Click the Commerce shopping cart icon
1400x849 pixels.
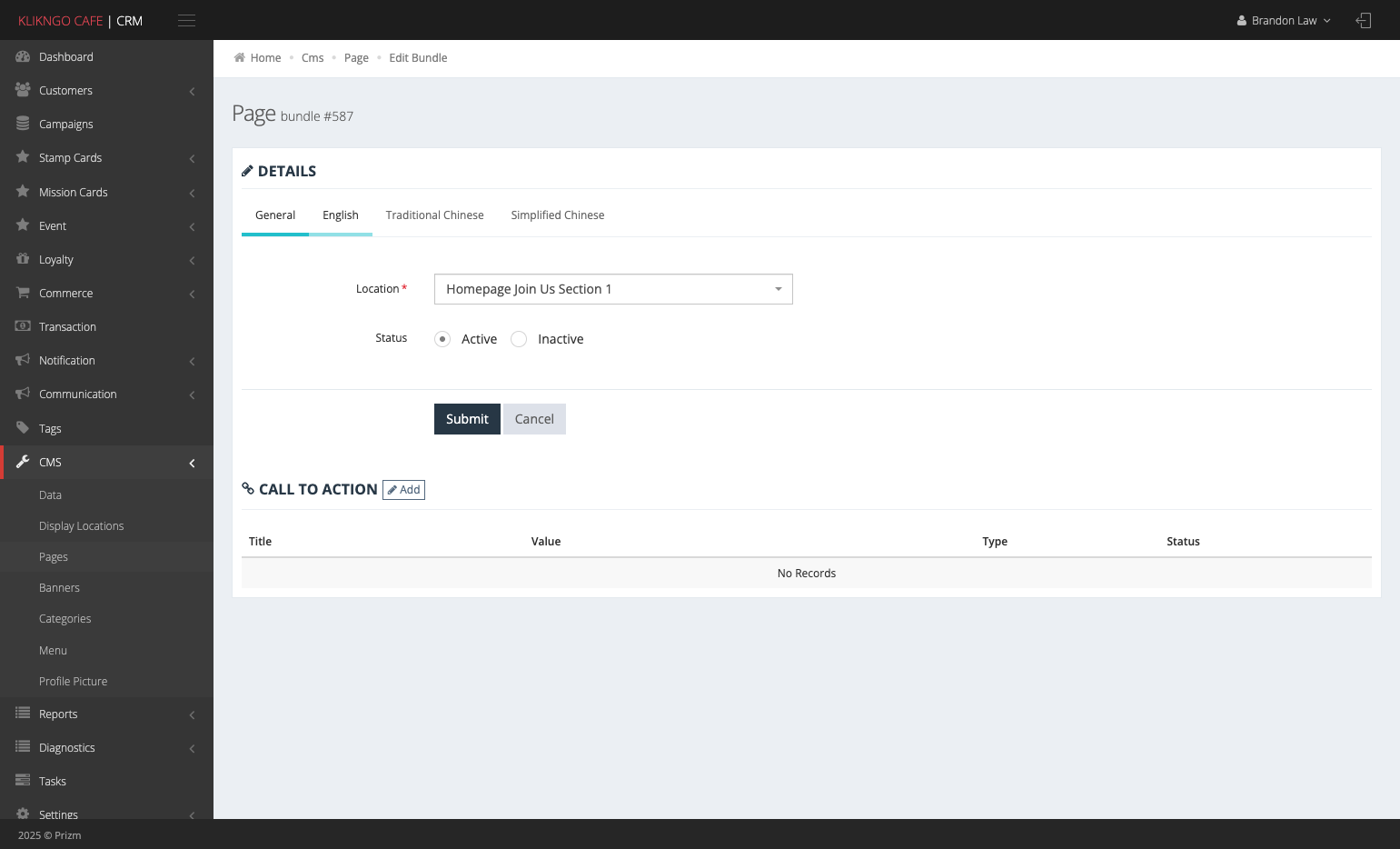[x=23, y=293]
